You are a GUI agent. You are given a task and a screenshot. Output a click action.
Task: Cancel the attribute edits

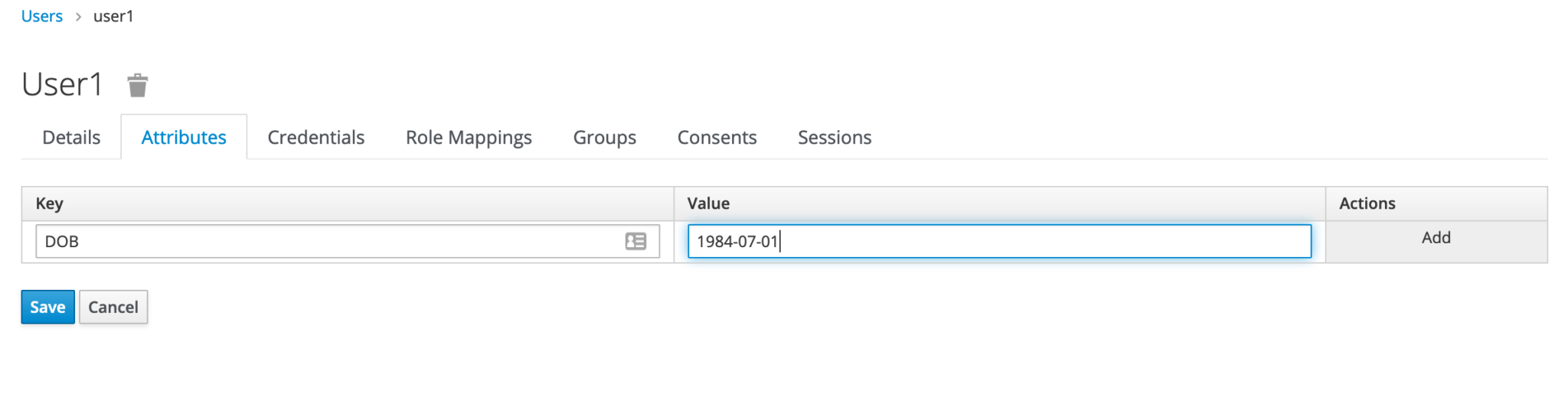(113, 307)
